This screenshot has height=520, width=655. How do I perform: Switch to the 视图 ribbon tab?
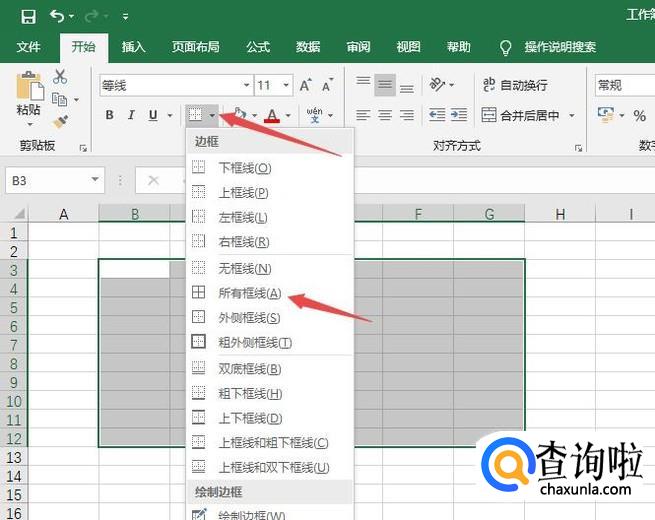coord(408,47)
